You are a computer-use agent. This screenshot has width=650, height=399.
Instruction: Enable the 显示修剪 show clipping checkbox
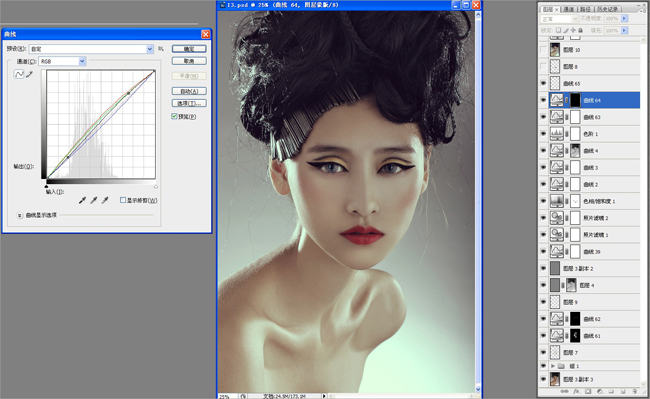click(123, 200)
